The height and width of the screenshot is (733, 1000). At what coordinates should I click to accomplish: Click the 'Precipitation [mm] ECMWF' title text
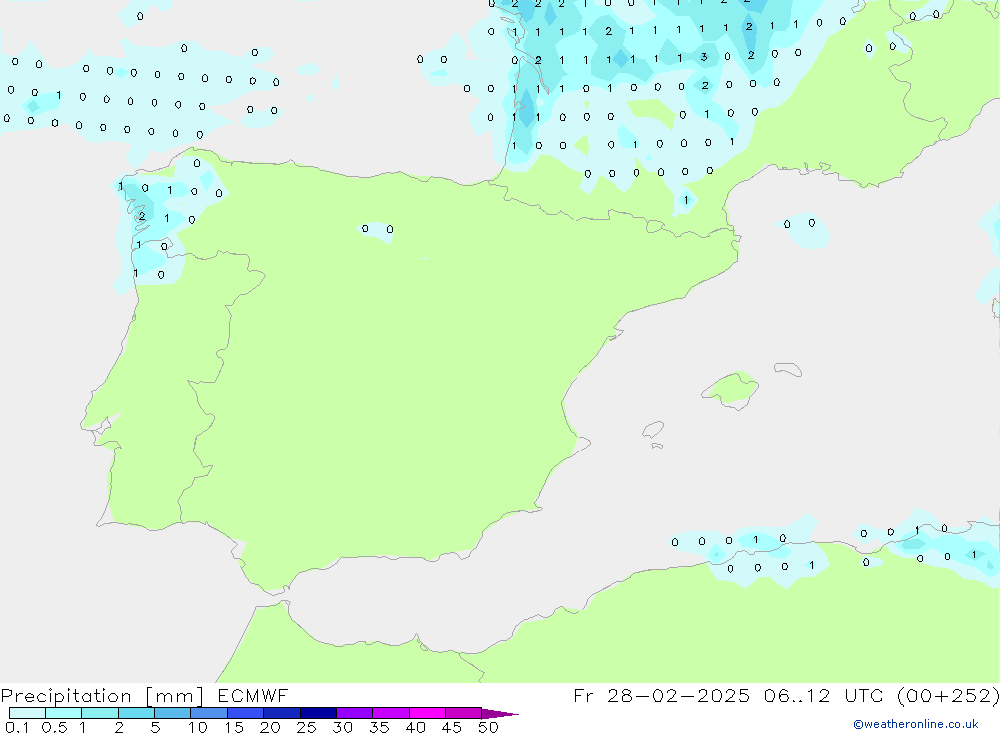click(x=144, y=695)
